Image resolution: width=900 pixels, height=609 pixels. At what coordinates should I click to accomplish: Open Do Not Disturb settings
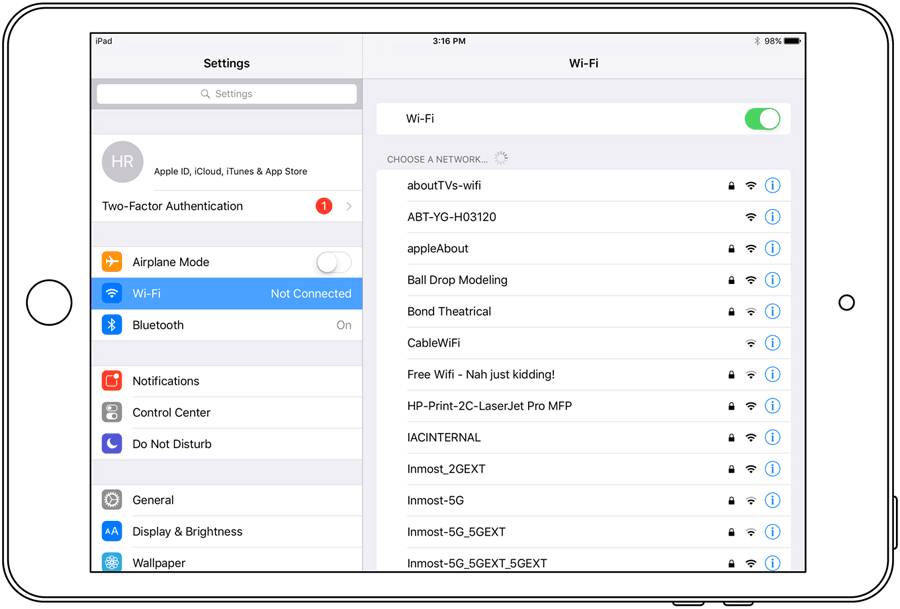coord(227,444)
